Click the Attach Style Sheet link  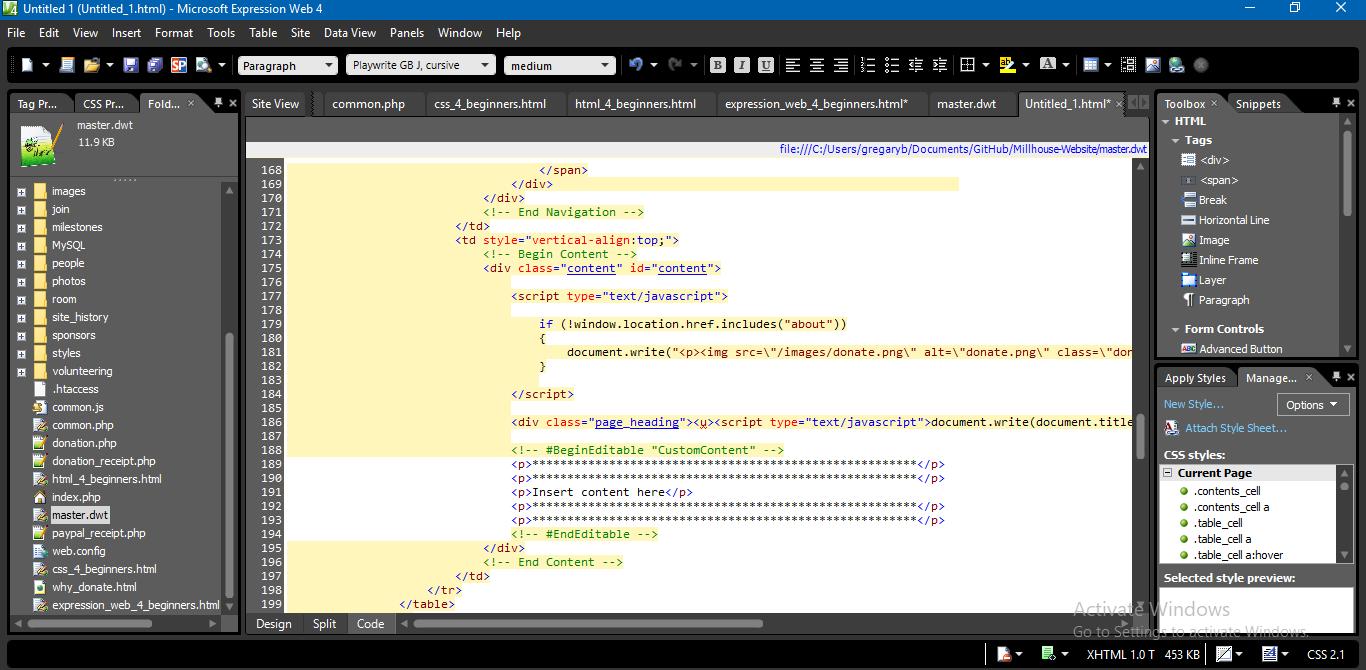click(x=1235, y=428)
